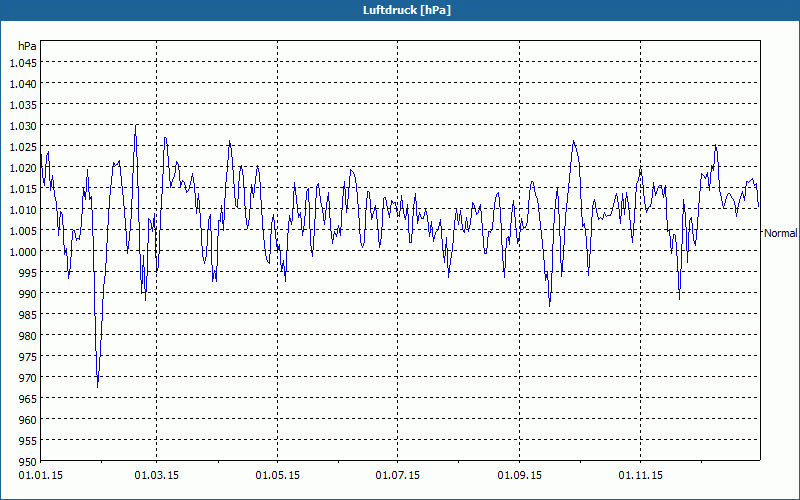Click the 995 axis value

coord(28,272)
